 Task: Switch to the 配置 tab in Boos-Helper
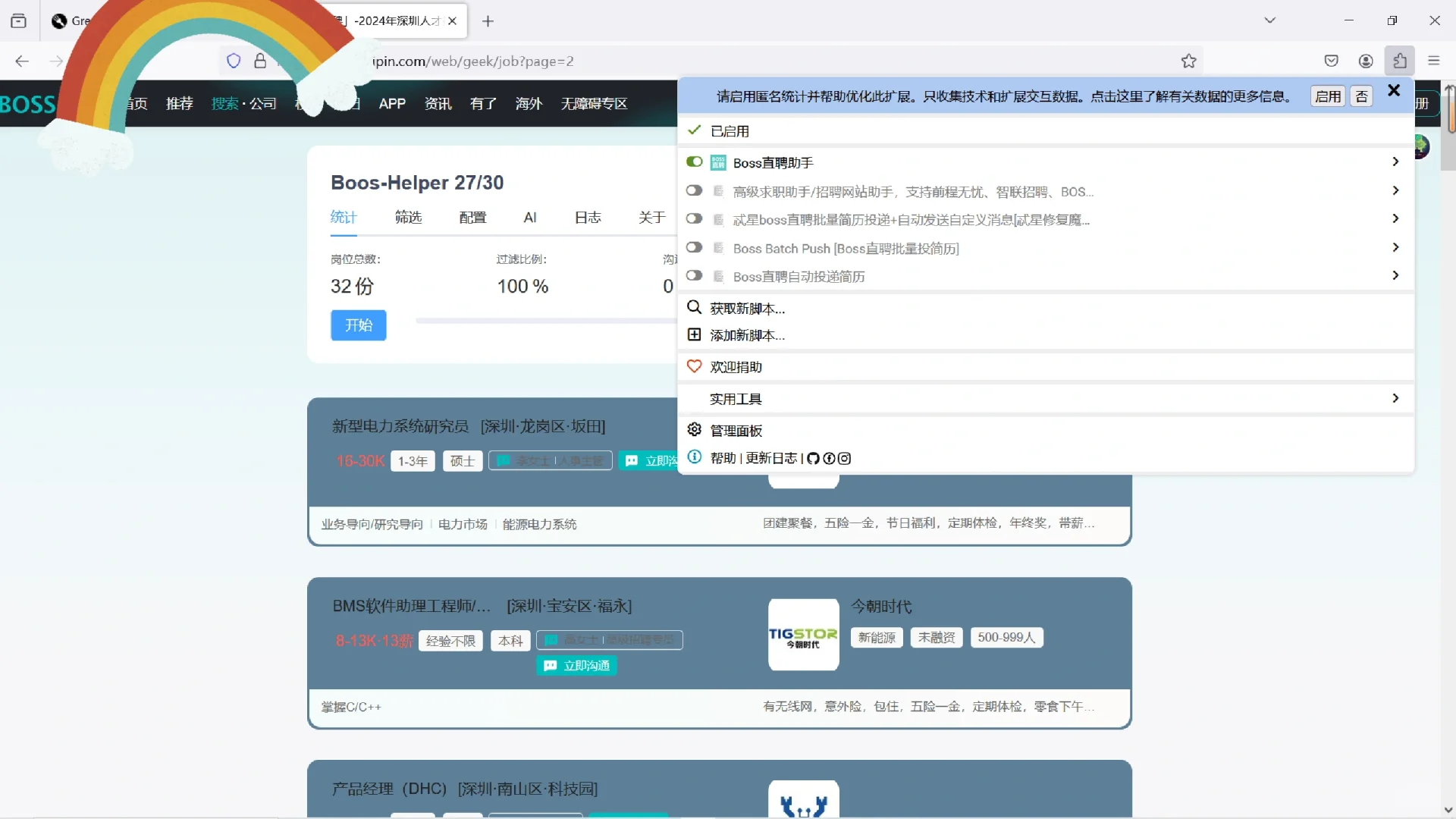click(472, 217)
